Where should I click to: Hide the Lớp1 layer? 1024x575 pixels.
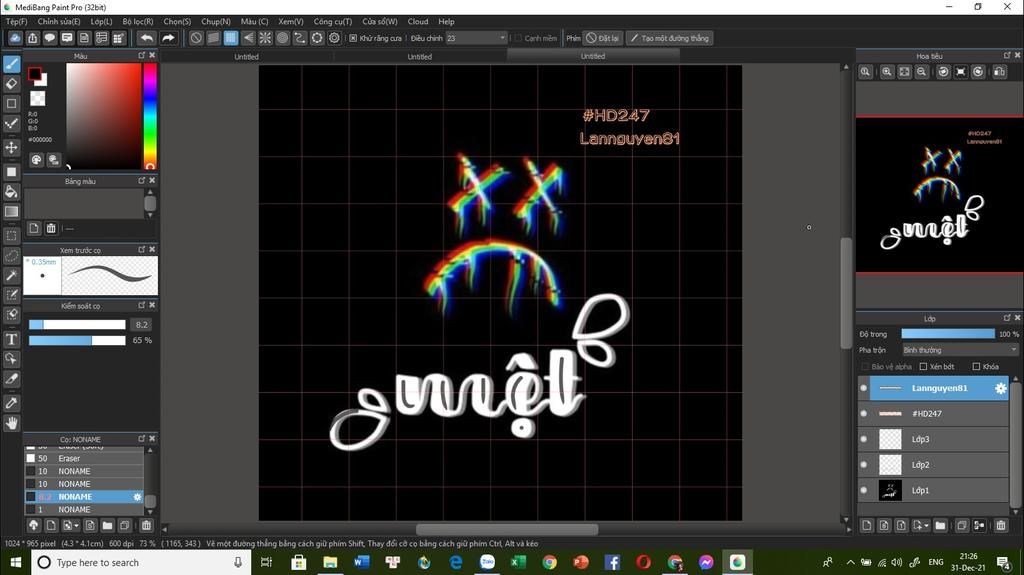(864, 490)
